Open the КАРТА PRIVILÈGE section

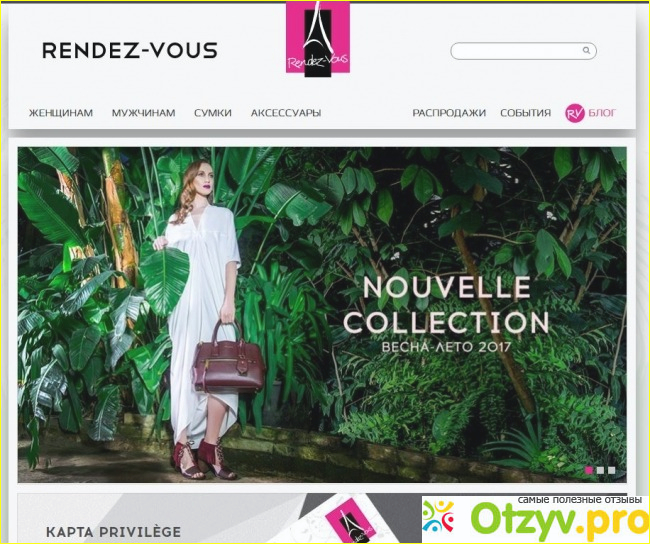pos(113,532)
